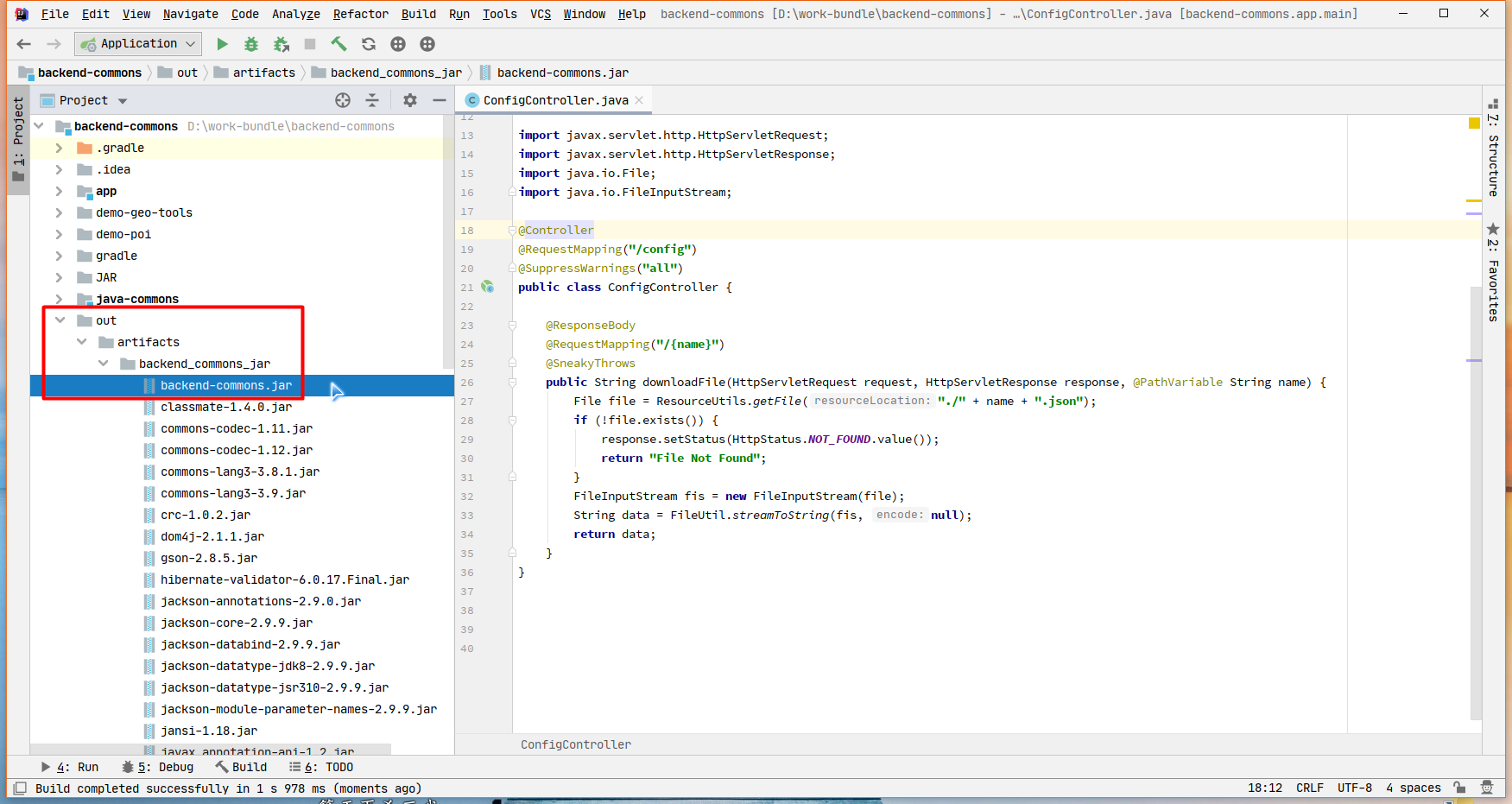This screenshot has height=804, width=1512.
Task: Close the ConfigController.java tab
Action: 639,100
